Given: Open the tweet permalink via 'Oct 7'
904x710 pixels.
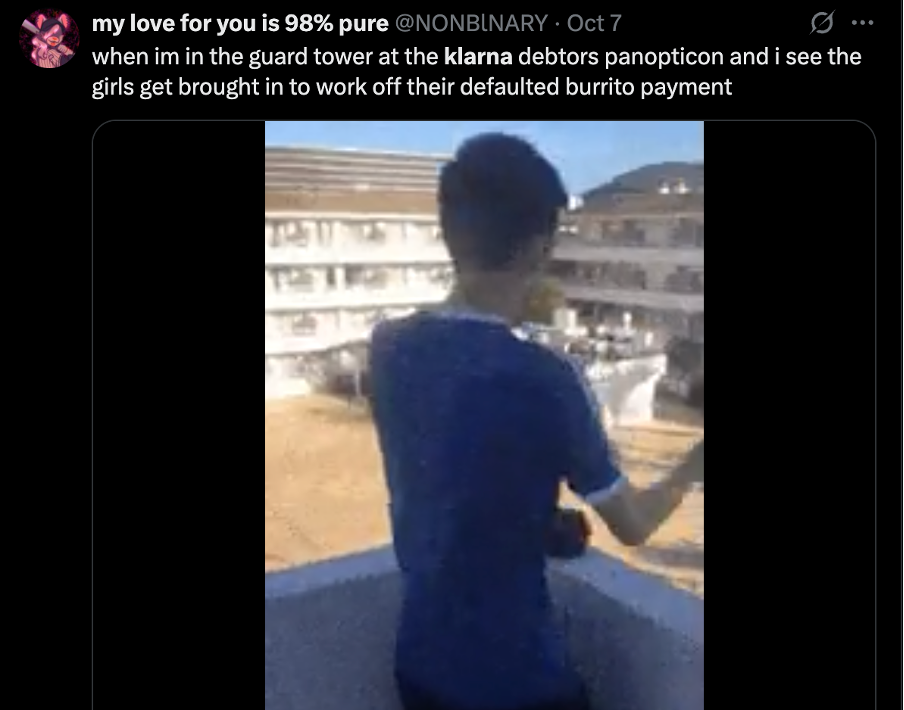Looking at the screenshot, I should [x=594, y=23].
